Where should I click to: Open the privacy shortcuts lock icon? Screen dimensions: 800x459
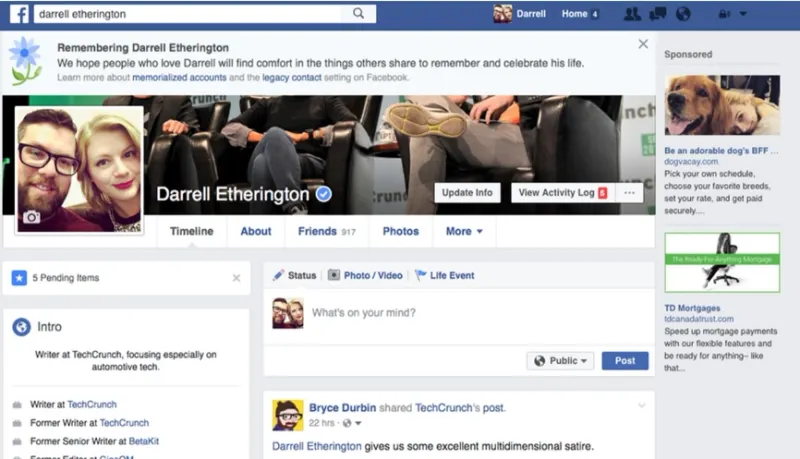pyautogui.click(x=724, y=14)
